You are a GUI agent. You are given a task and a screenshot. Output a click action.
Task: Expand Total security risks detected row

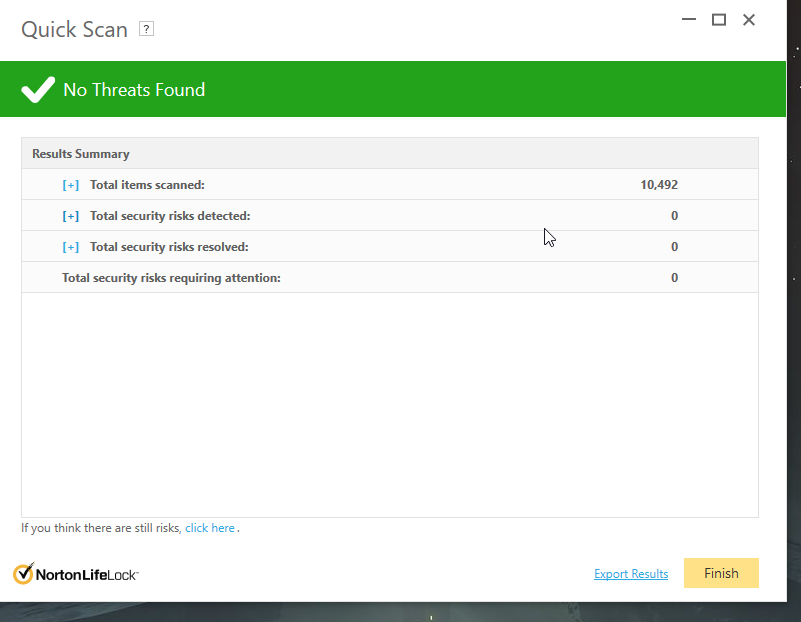70,216
